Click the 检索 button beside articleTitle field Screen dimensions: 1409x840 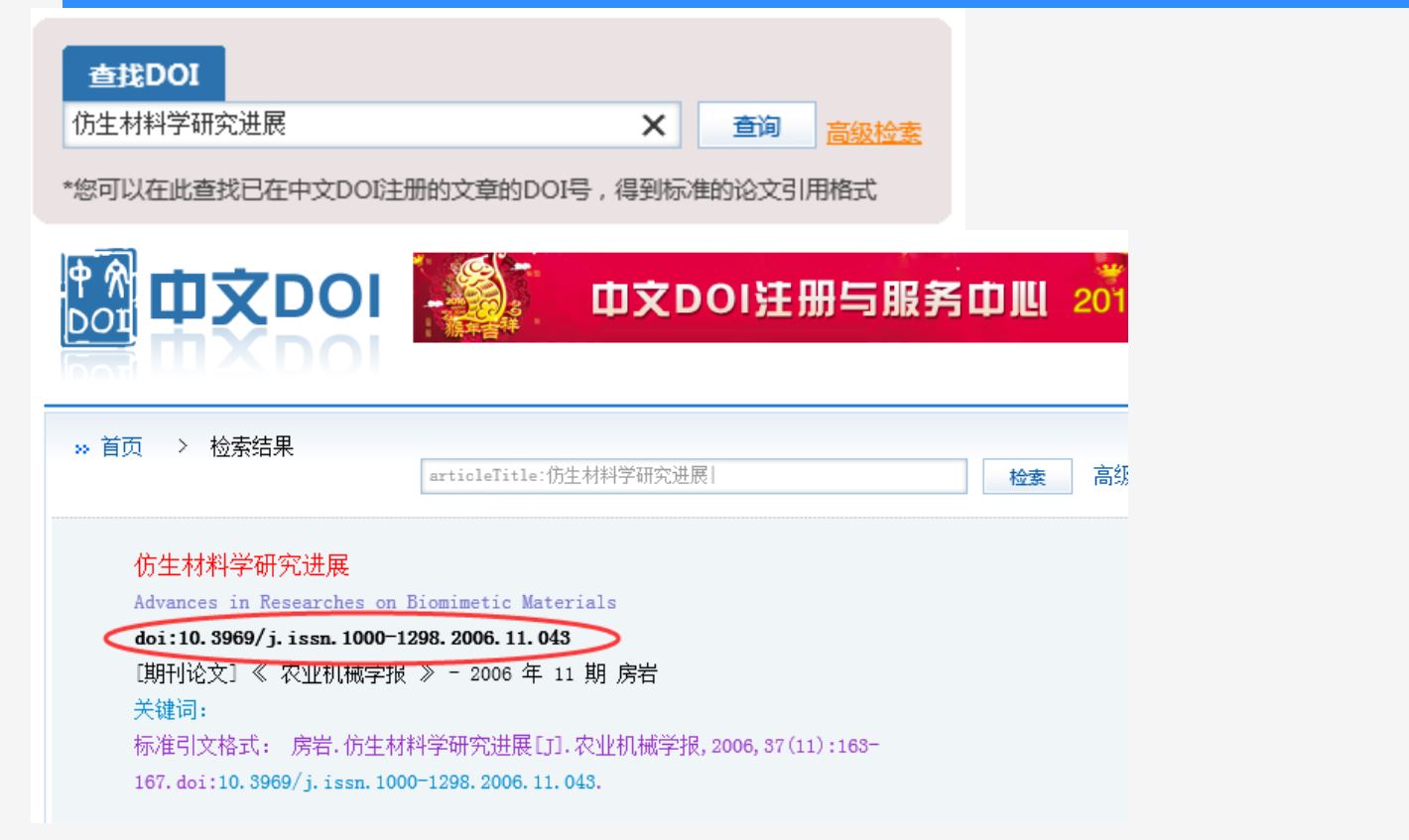point(1027,477)
